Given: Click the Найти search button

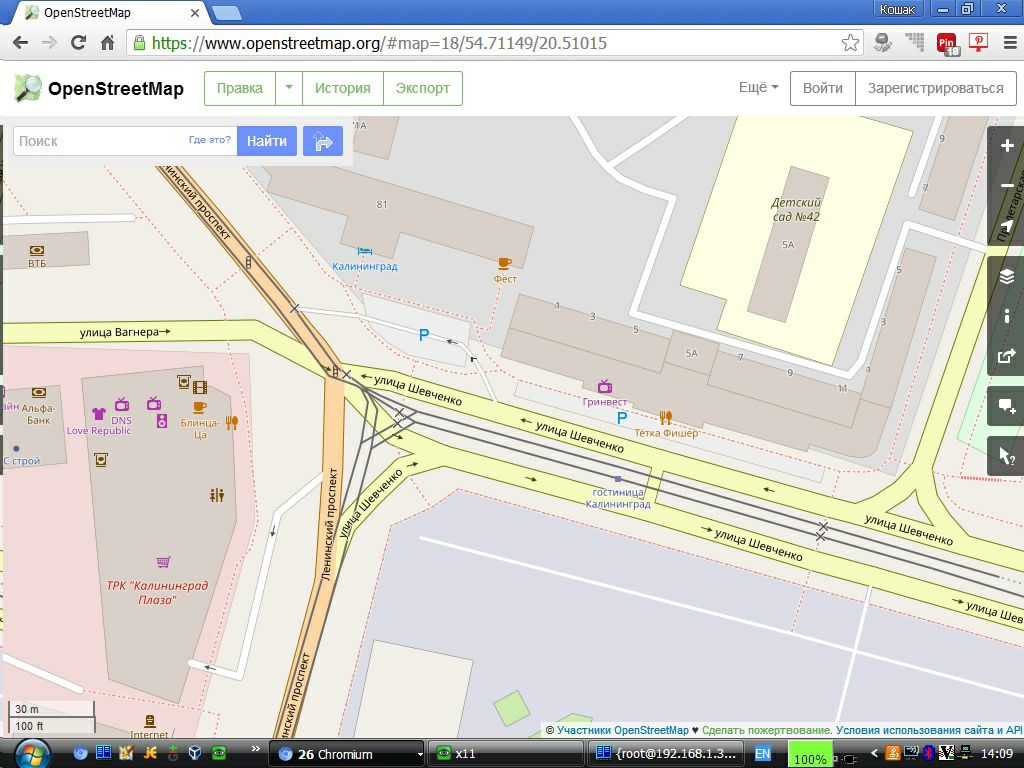Looking at the screenshot, I should pyautogui.click(x=266, y=140).
